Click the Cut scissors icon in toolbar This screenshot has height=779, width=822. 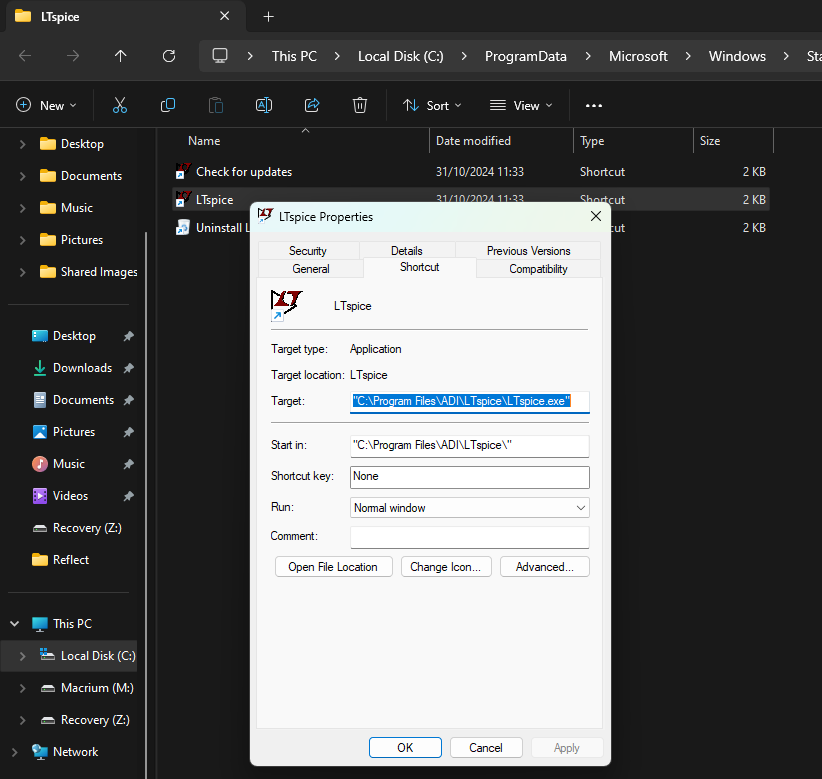pos(120,105)
